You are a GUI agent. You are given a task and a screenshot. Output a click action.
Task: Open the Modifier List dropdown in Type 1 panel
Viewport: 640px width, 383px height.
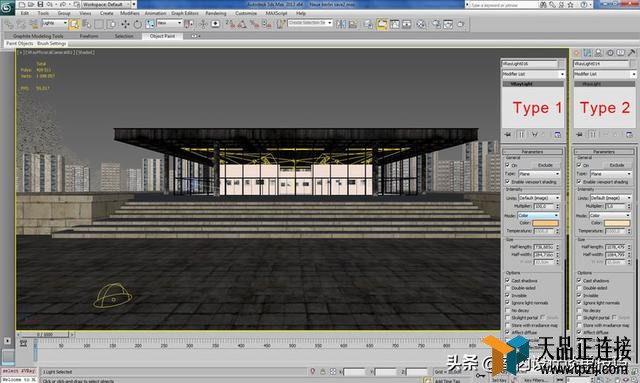533,74
